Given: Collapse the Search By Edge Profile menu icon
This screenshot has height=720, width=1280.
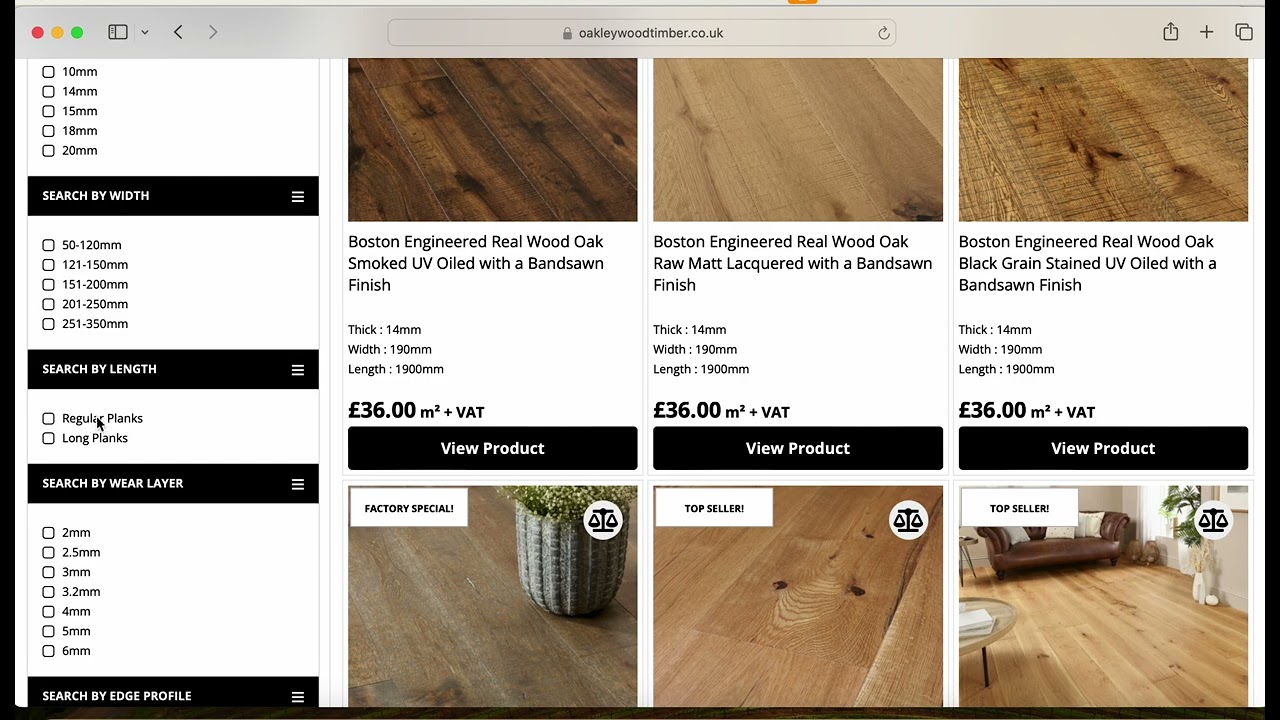Looking at the screenshot, I should [x=297, y=697].
